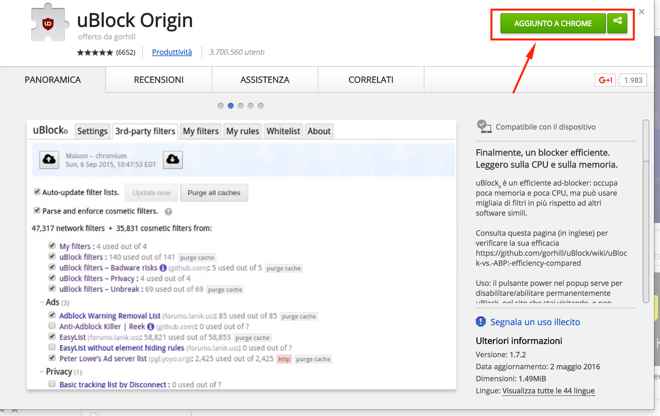Purge cache for the EasyList entry

(x=252, y=338)
